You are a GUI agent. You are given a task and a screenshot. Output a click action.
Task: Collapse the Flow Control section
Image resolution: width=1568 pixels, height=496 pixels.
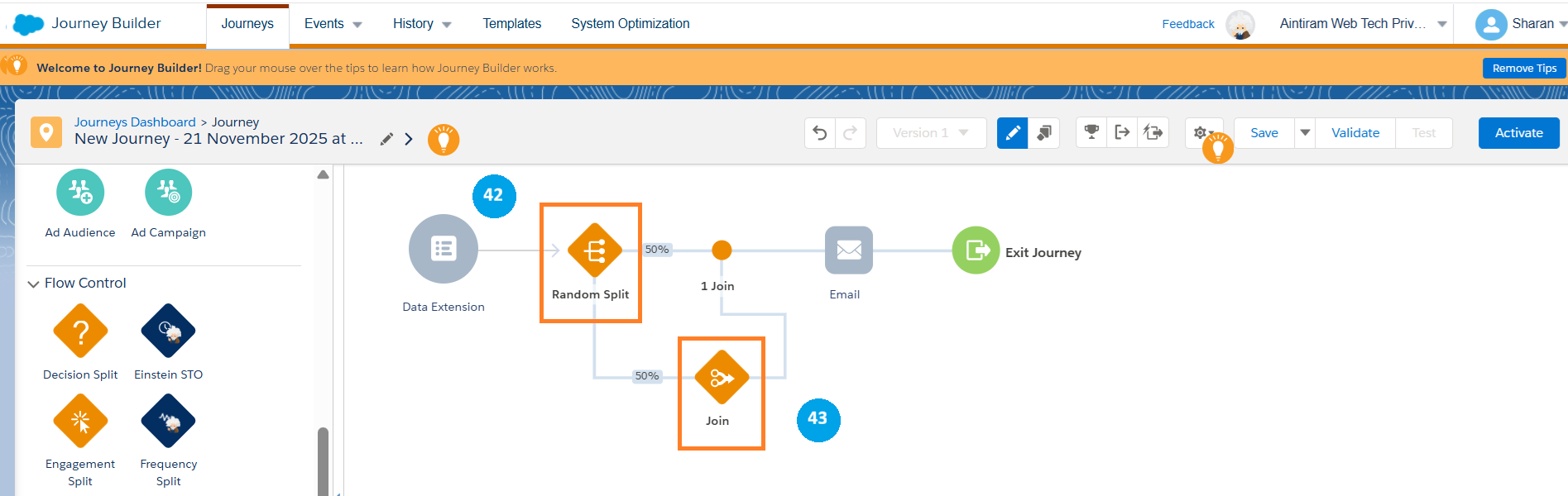click(34, 284)
